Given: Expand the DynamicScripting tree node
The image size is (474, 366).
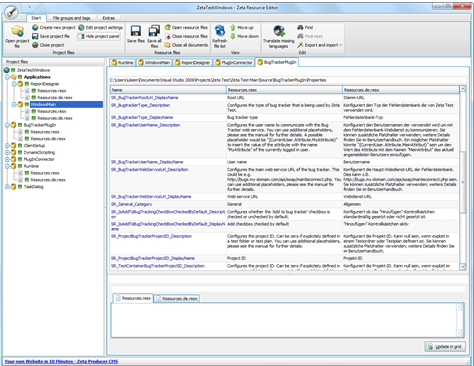Looking at the screenshot, I should click(7, 153).
